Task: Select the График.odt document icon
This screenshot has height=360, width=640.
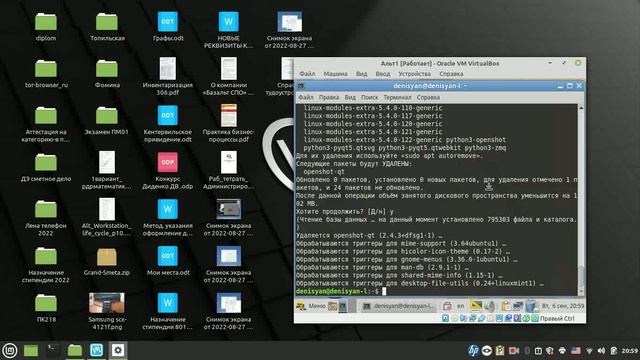Action: click(x=168, y=22)
